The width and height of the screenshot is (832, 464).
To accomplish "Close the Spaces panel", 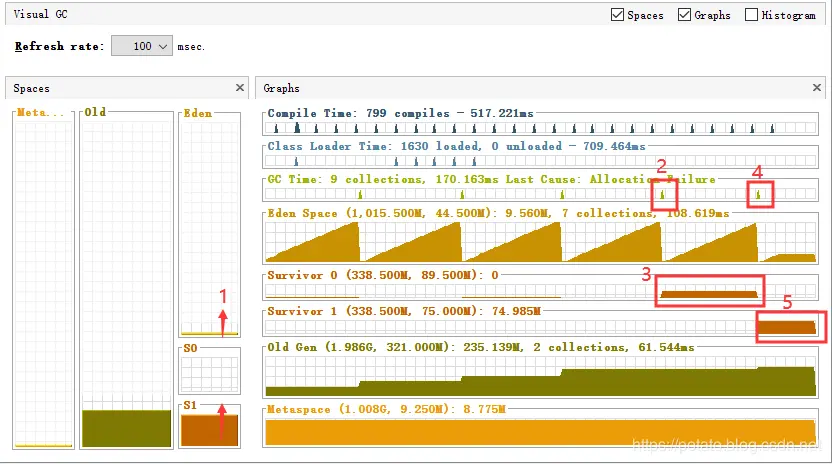I will click(240, 88).
